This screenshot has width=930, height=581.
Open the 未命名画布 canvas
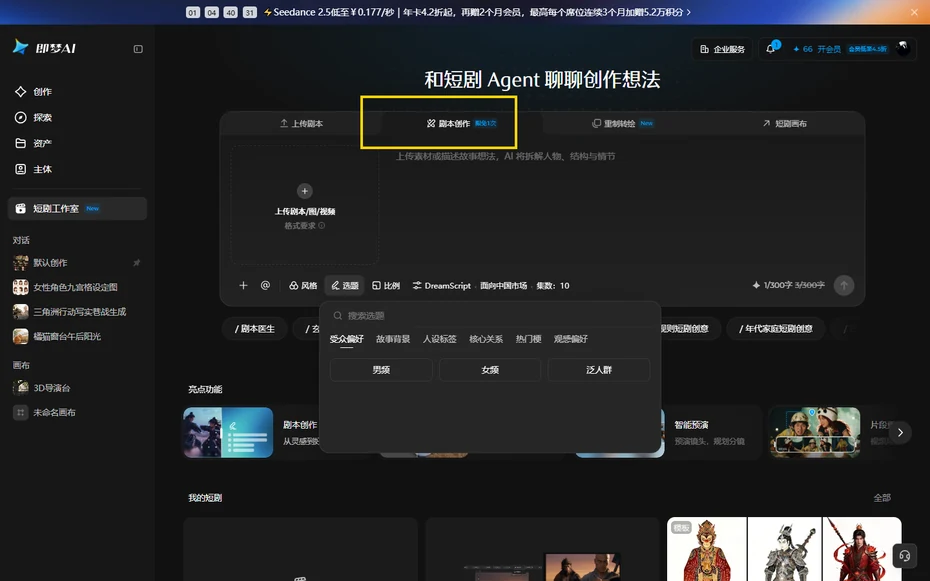click(x=77, y=412)
